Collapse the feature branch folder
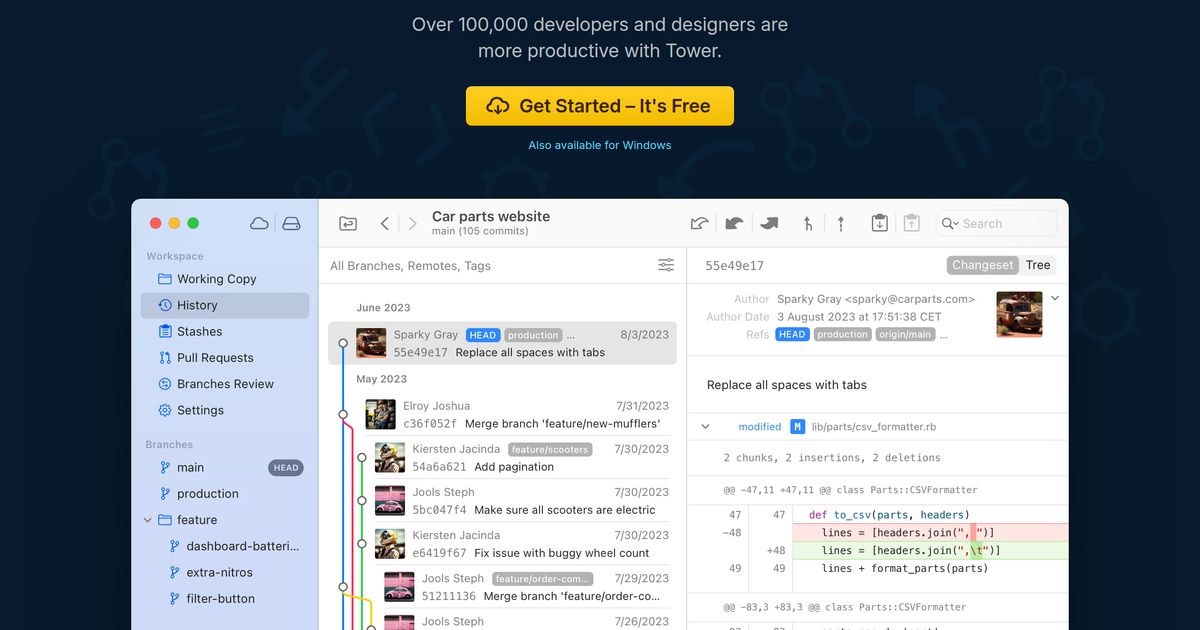1200x630 pixels. (148, 519)
